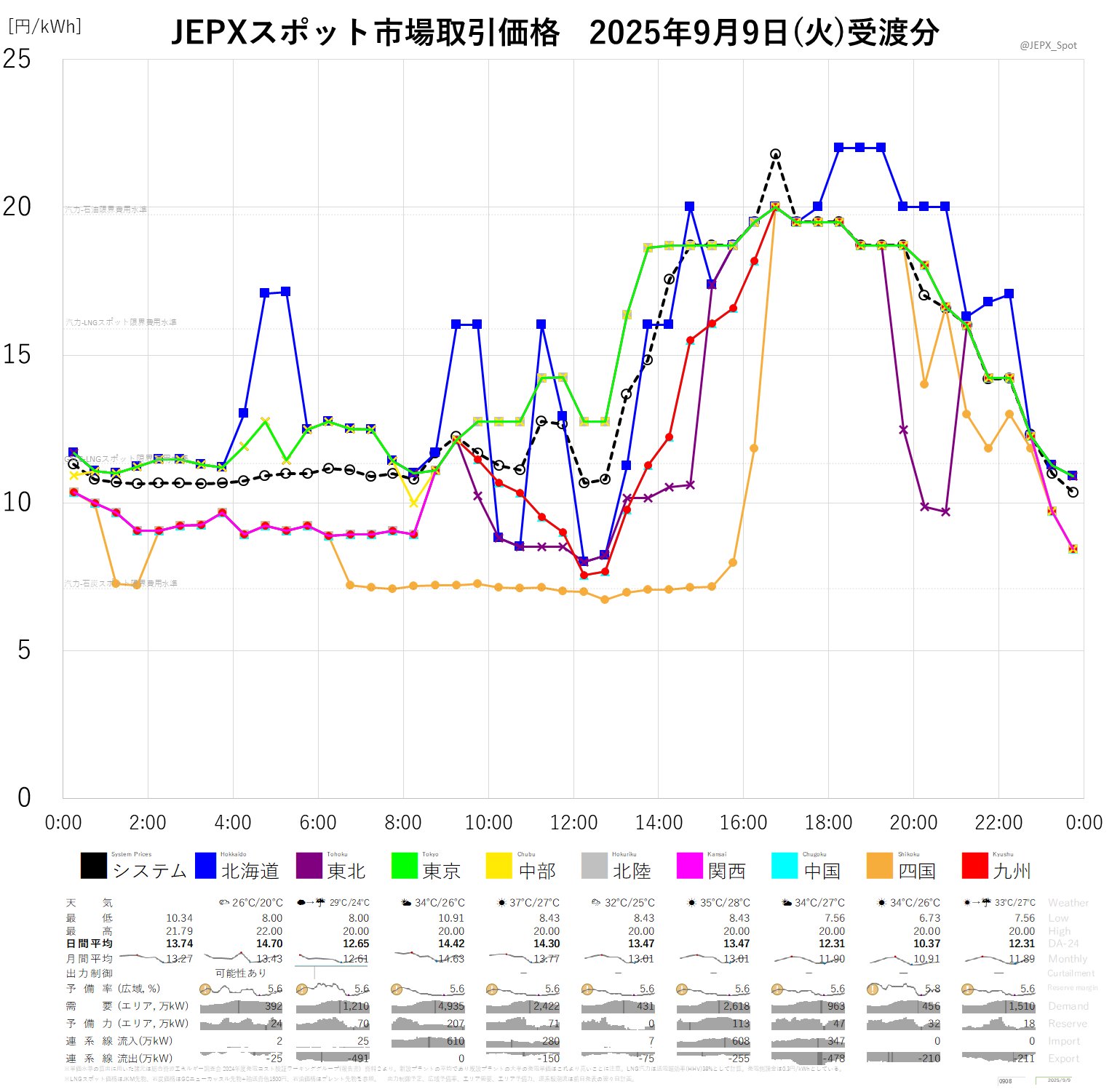Click the 2025/9/9 date box

point(1055,1081)
